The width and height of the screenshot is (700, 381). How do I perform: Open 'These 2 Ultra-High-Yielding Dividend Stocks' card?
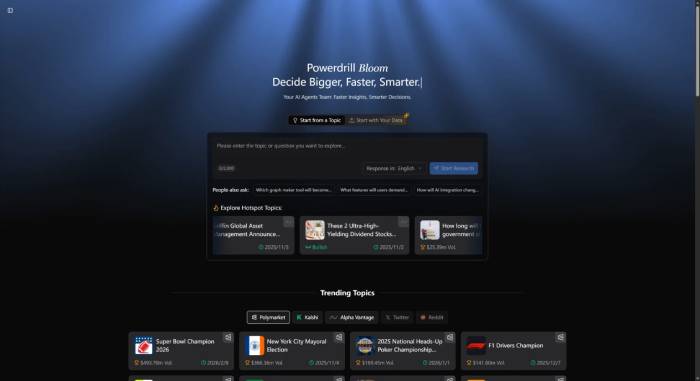(x=354, y=235)
